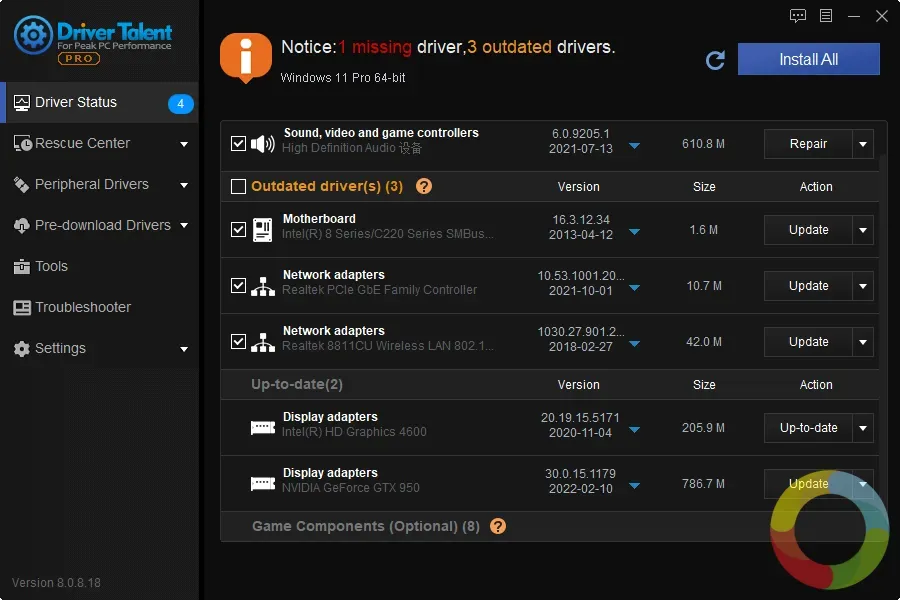Open version dropdown for Motherboard driver
The image size is (900, 600).
tap(634, 232)
